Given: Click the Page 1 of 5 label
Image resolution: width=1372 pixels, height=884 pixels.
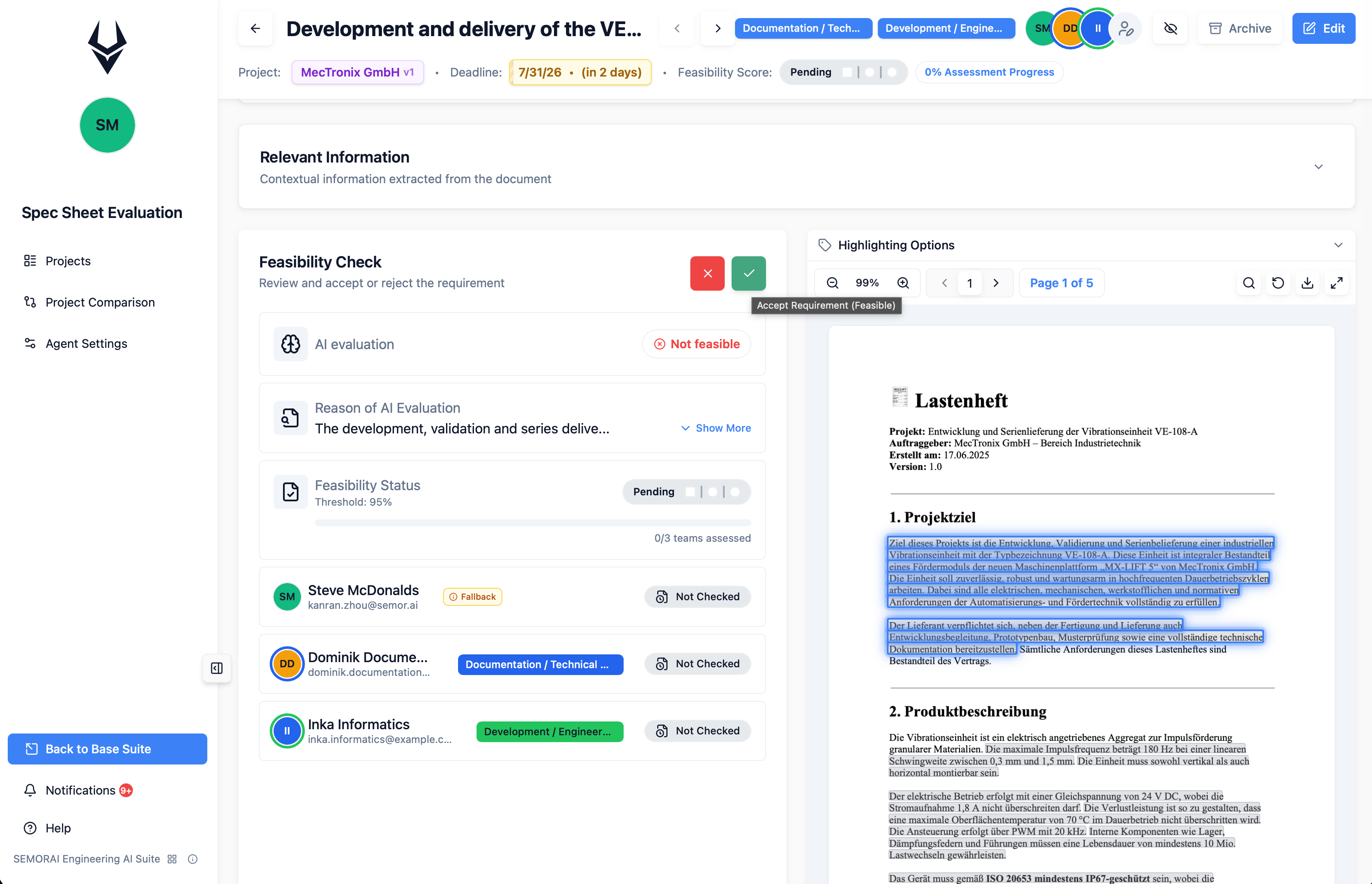Looking at the screenshot, I should (x=1061, y=283).
